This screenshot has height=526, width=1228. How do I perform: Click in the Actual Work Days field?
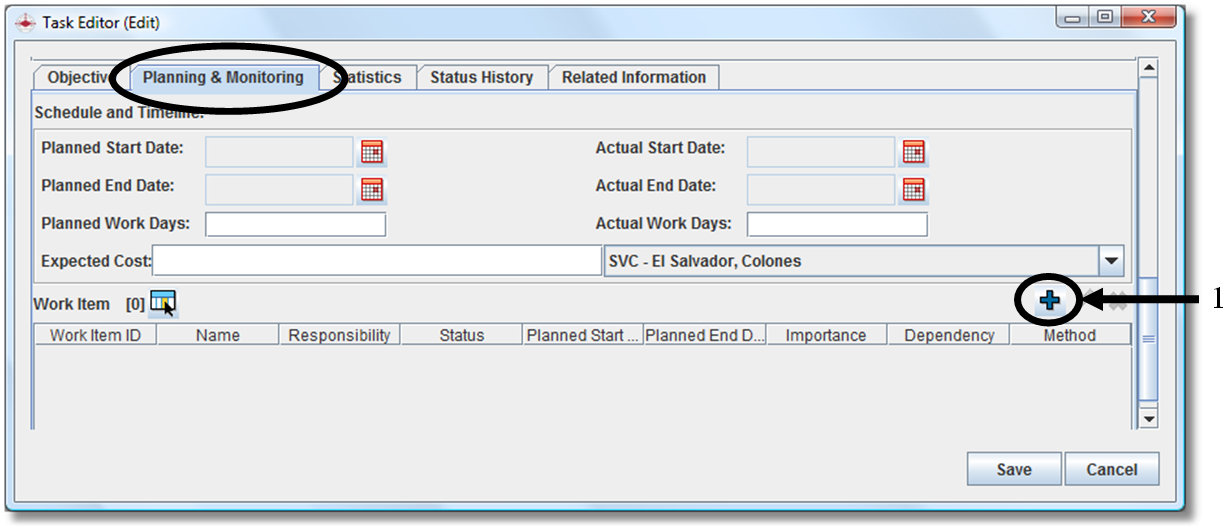pos(836,224)
